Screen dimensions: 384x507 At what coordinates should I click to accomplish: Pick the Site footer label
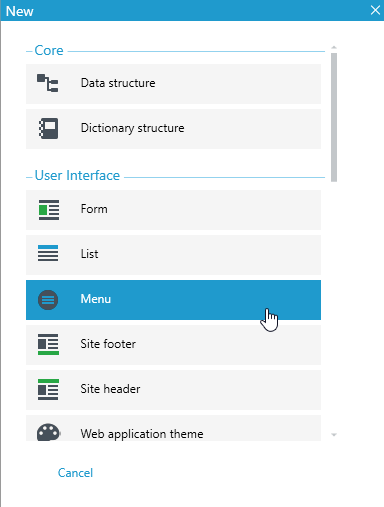click(x=108, y=344)
